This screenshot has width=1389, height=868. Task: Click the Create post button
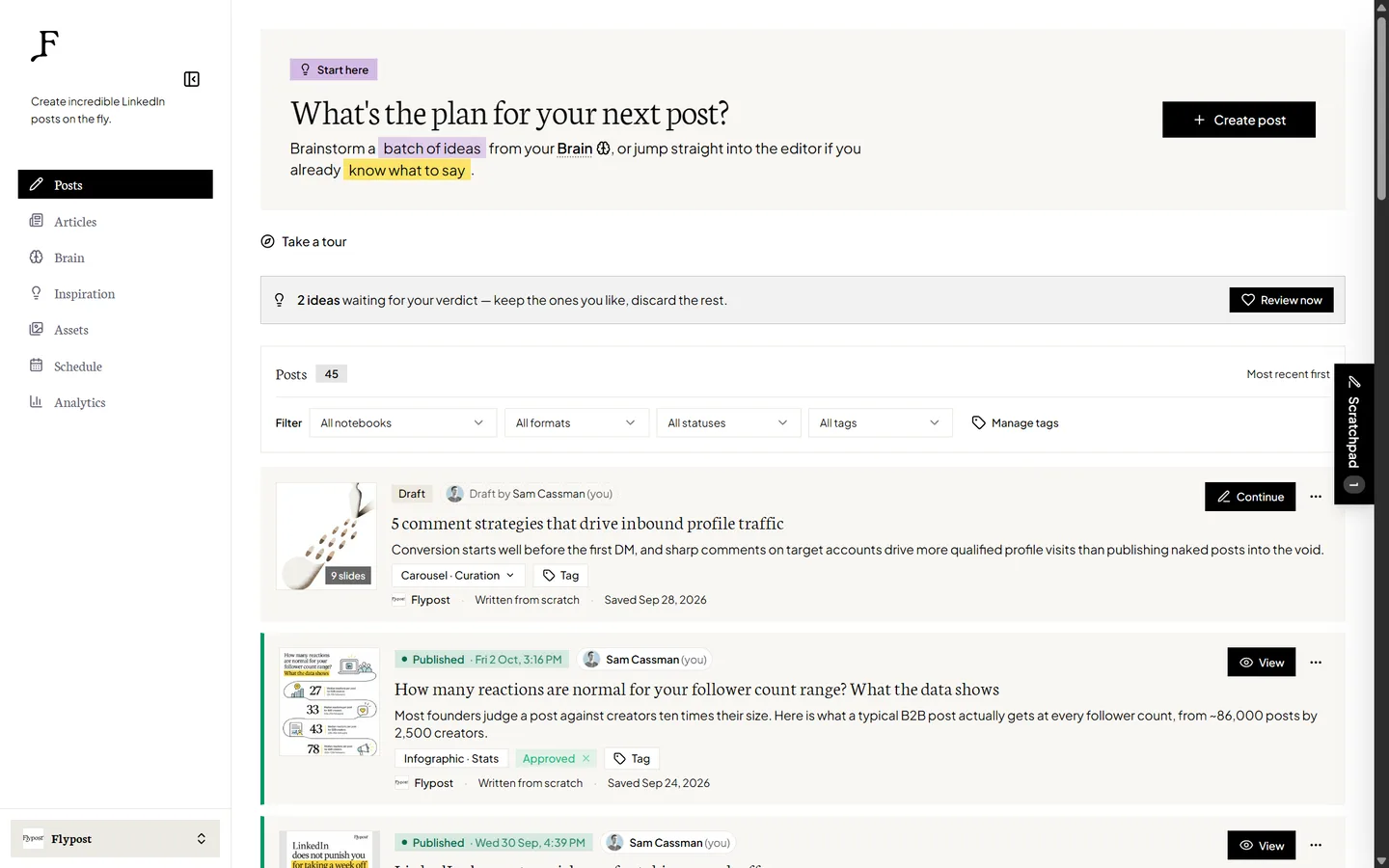pos(1239,120)
